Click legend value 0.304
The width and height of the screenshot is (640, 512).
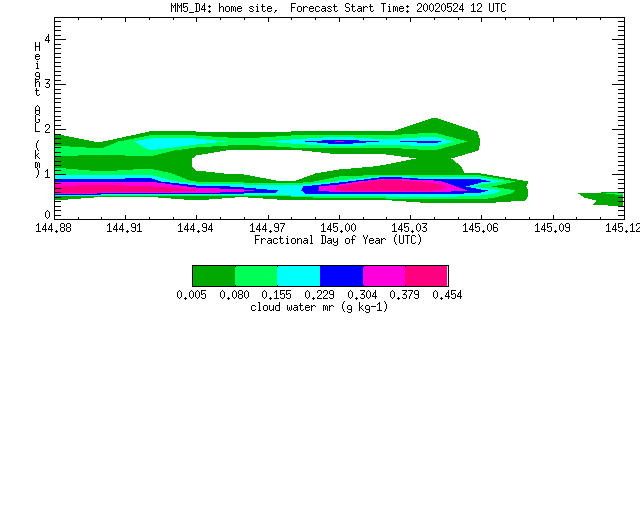[362, 295]
